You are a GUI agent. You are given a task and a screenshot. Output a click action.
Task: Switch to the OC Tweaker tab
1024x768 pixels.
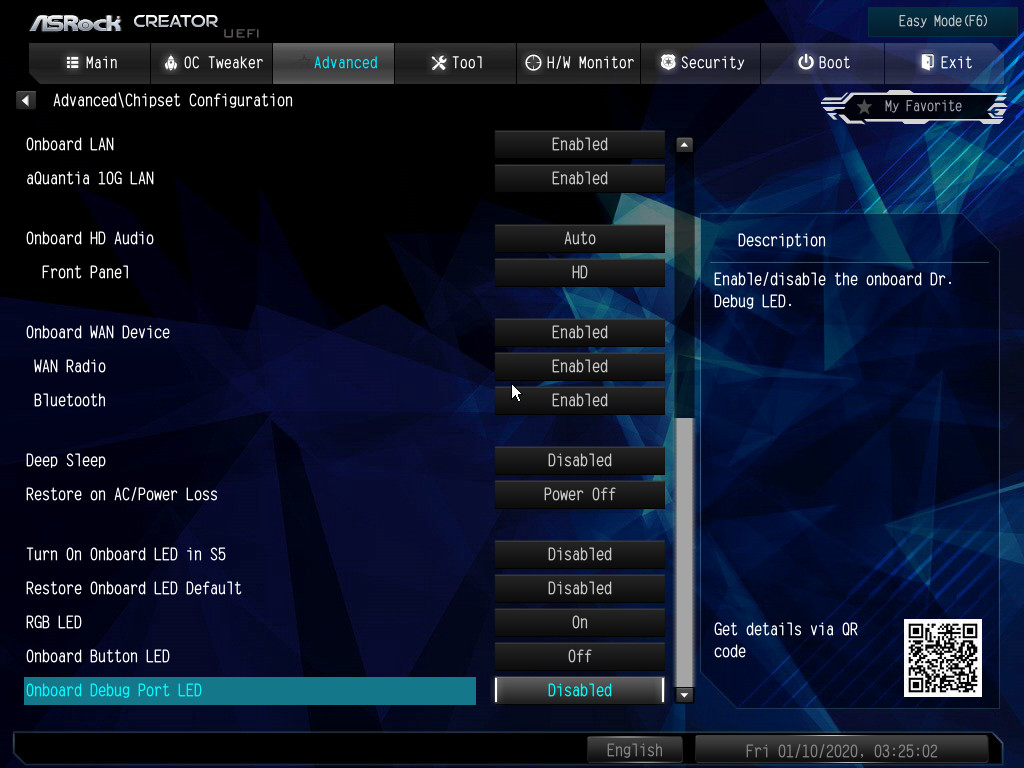pyautogui.click(x=212, y=63)
